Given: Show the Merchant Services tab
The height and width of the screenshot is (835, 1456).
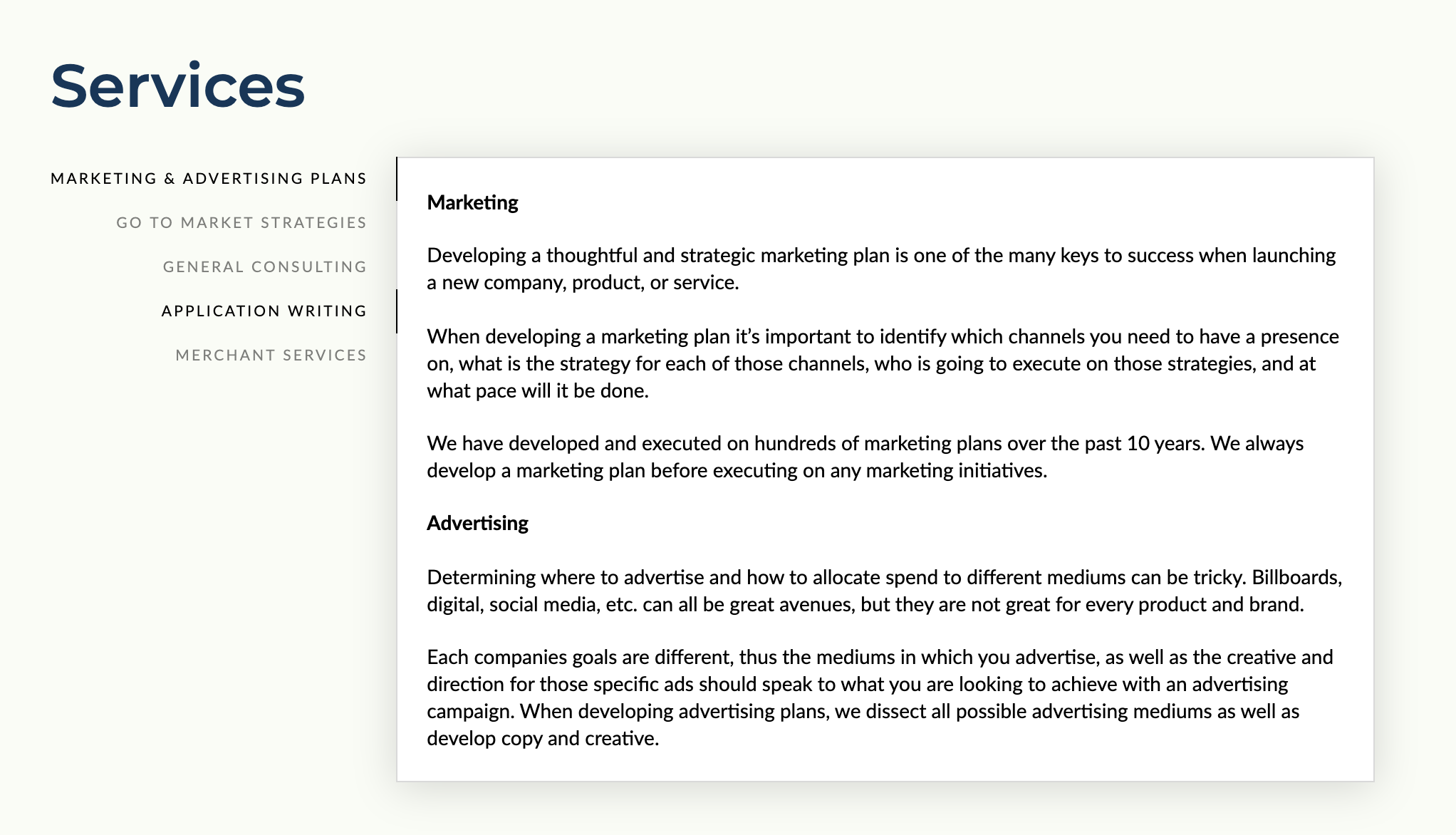Looking at the screenshot, I should (271, 355).
